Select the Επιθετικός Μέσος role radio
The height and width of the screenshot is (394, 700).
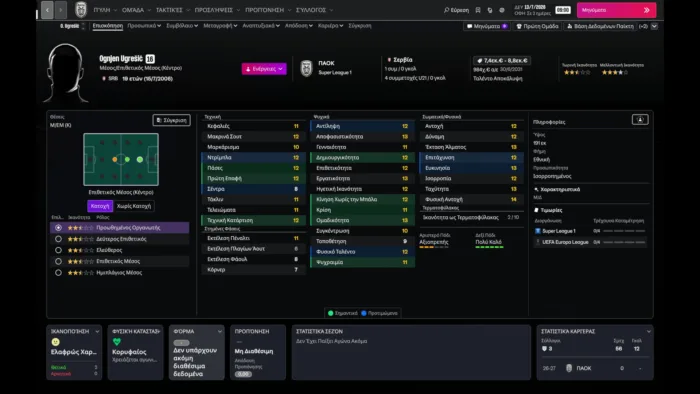[58, 261]
